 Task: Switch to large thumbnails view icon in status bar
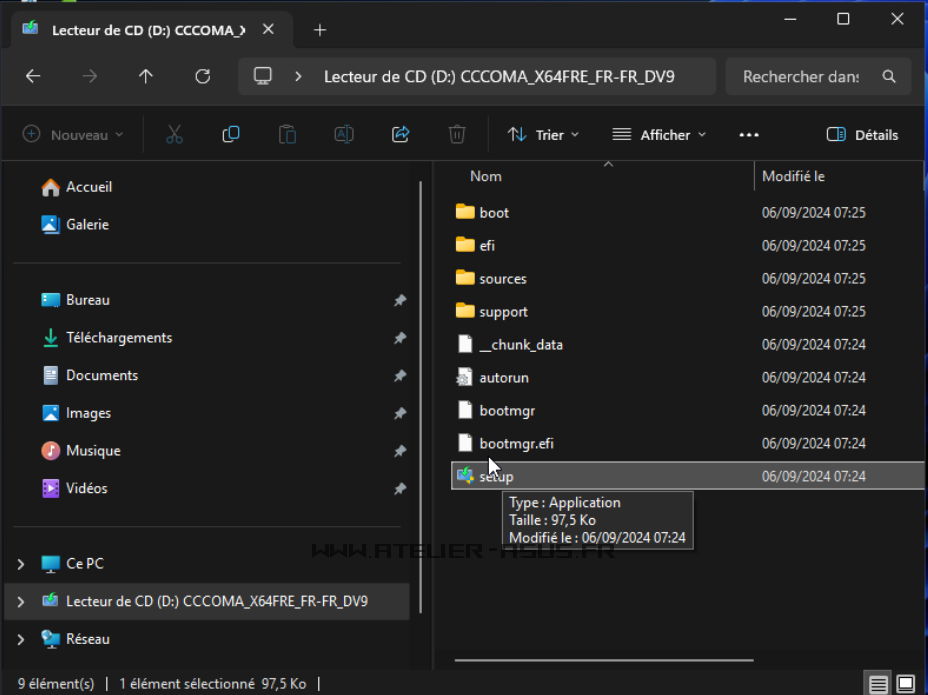906,684
